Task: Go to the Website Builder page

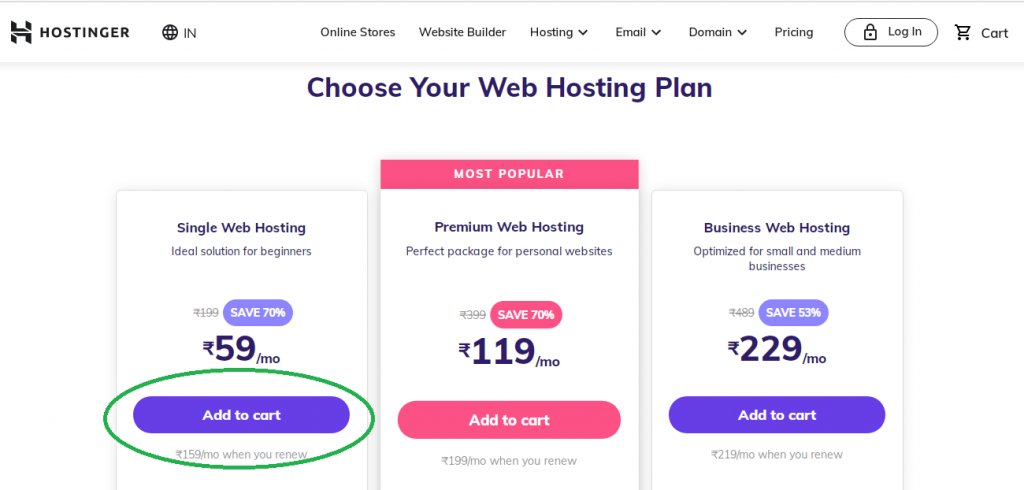Action: (x=462, y=32)
